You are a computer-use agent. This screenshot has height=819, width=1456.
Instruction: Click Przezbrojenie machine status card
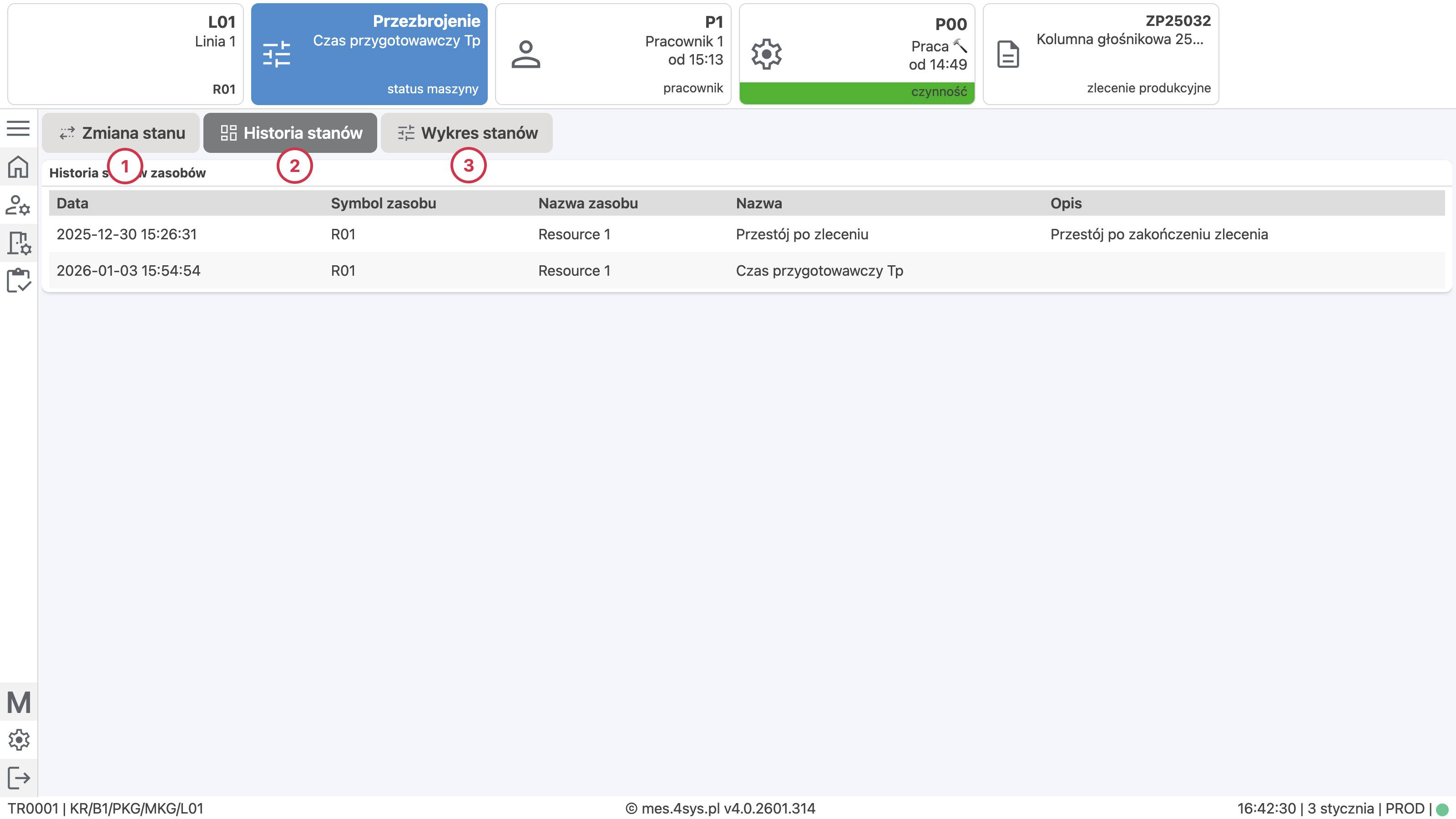pyautogui.click(x=369, y=54)
